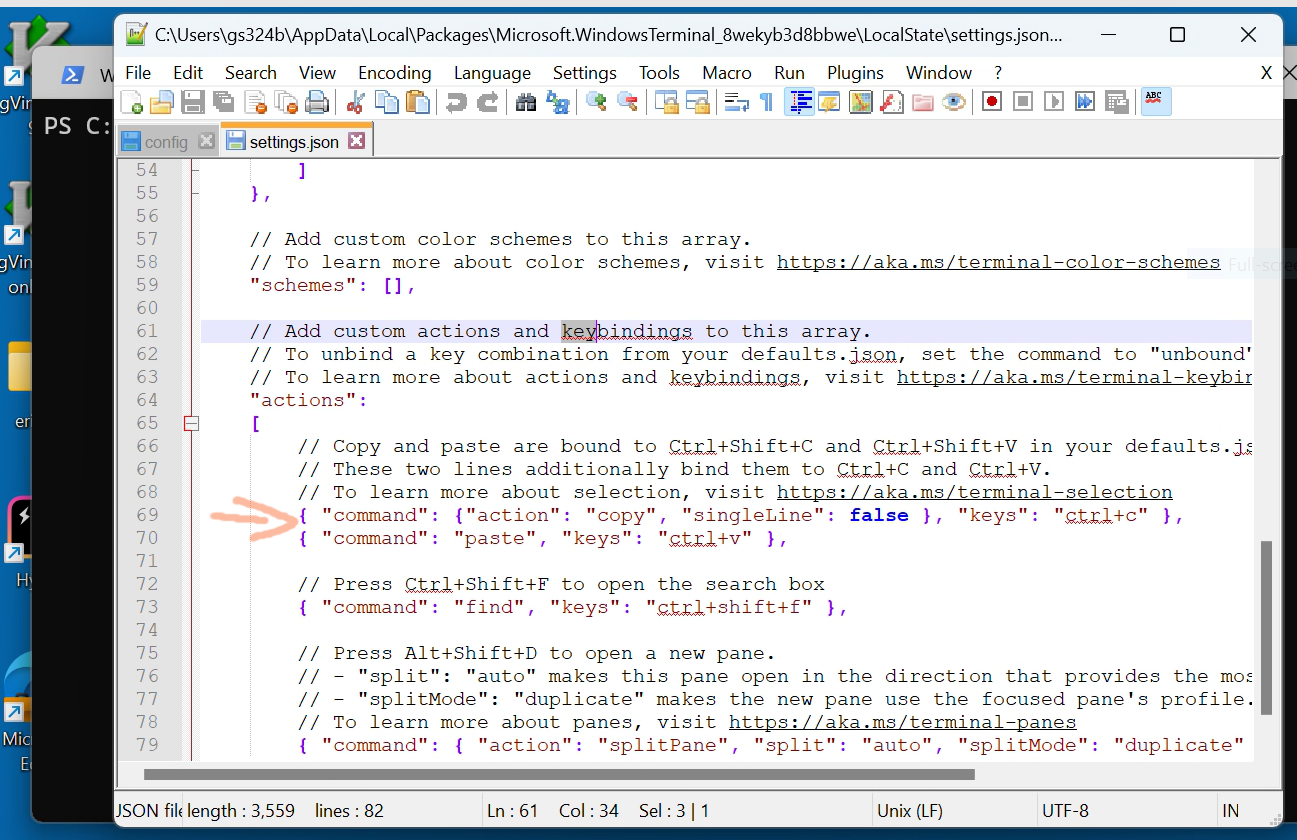Viewport: 1297px width, 840px height.
Task: Open the View menu
Action: [317, 73]
